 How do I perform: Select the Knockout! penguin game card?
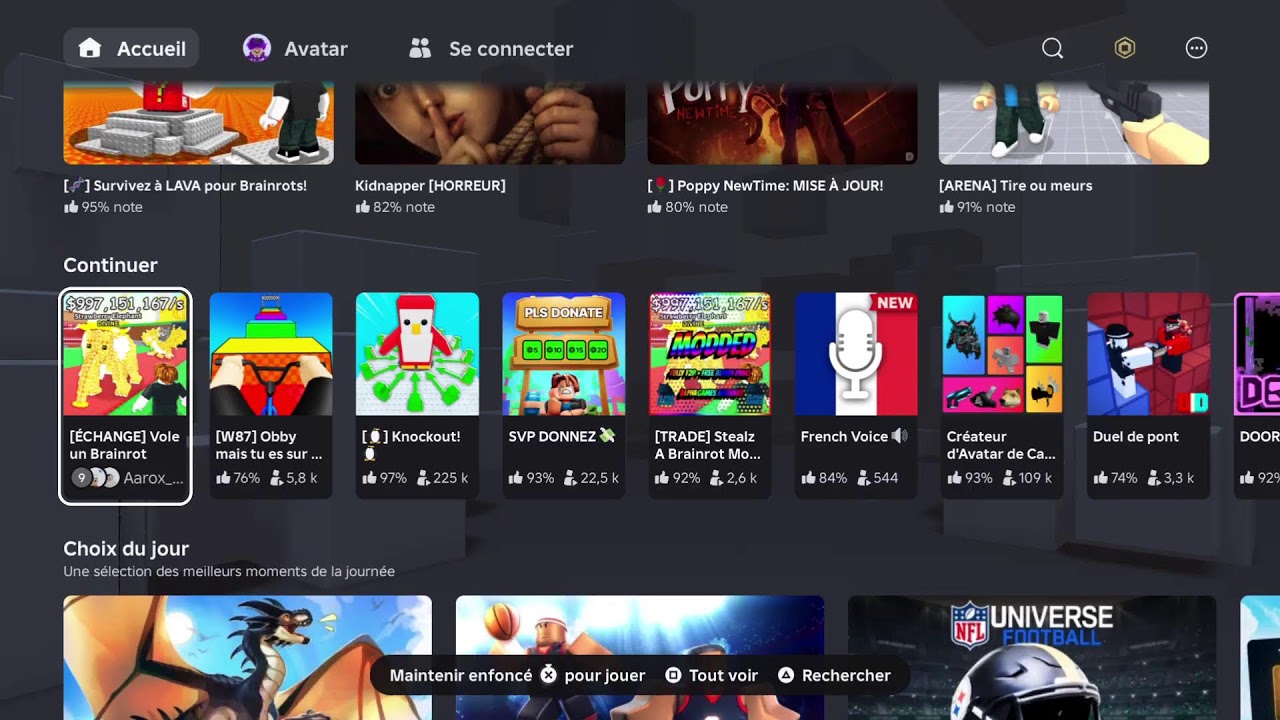pyautogui.click(x=417, y=397)
